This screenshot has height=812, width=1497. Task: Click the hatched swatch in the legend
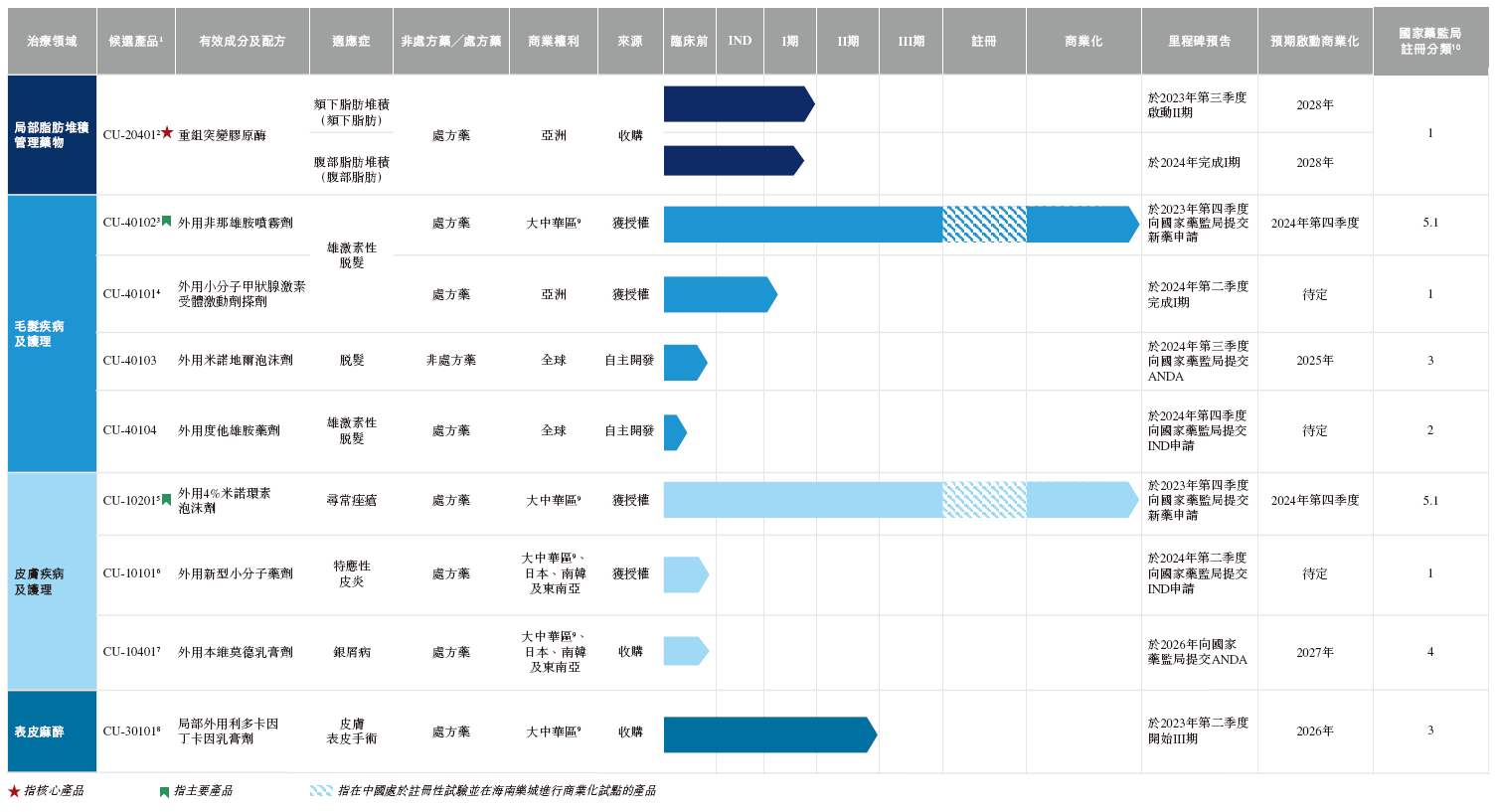321,791
